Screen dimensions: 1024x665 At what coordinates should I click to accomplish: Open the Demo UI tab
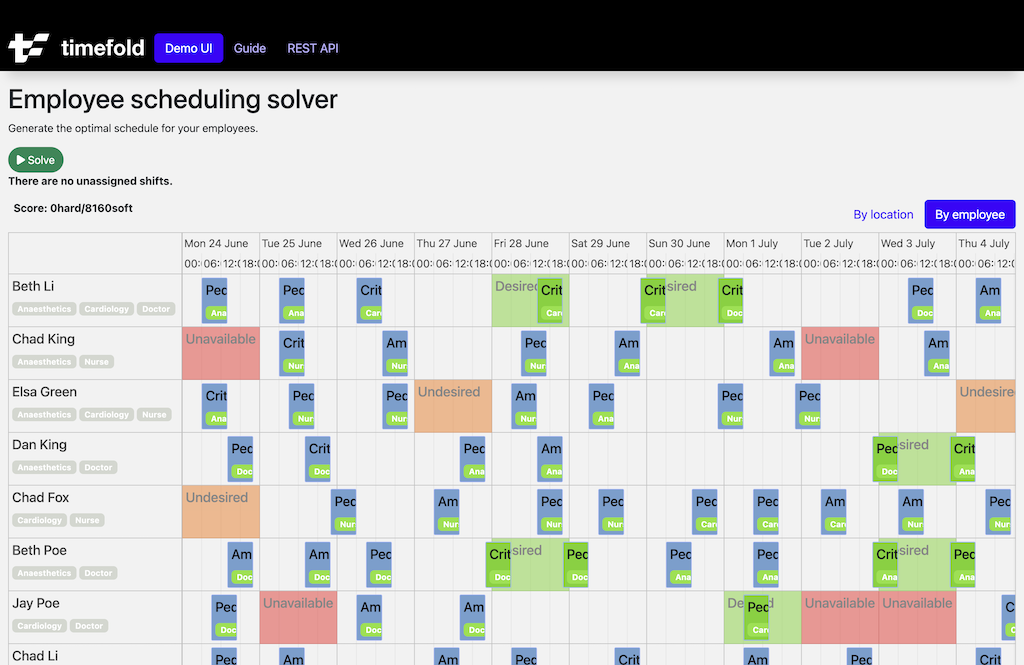click(188, 48)
